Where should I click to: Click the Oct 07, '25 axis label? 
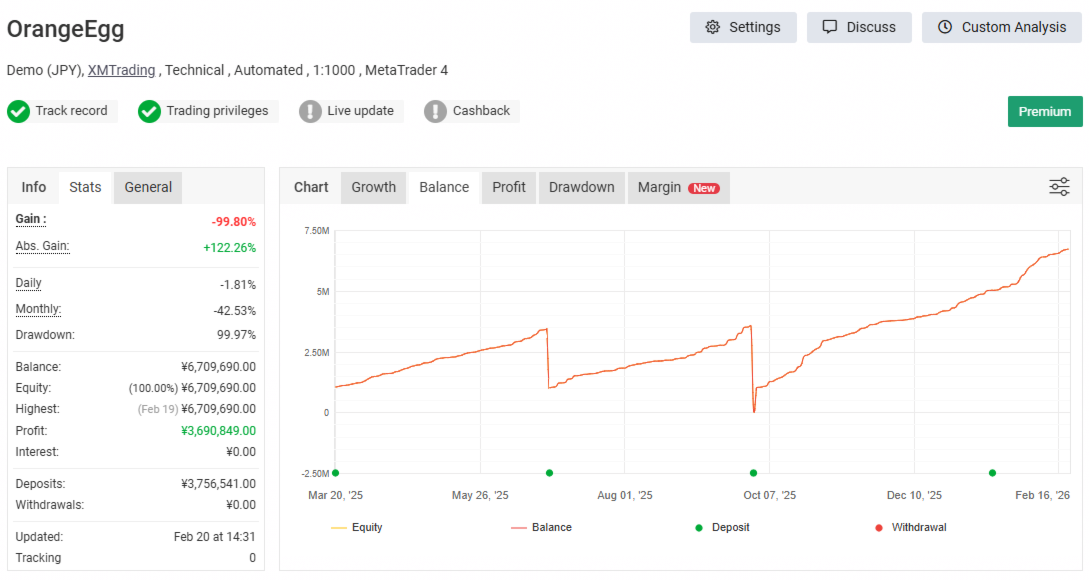[770, 495]
